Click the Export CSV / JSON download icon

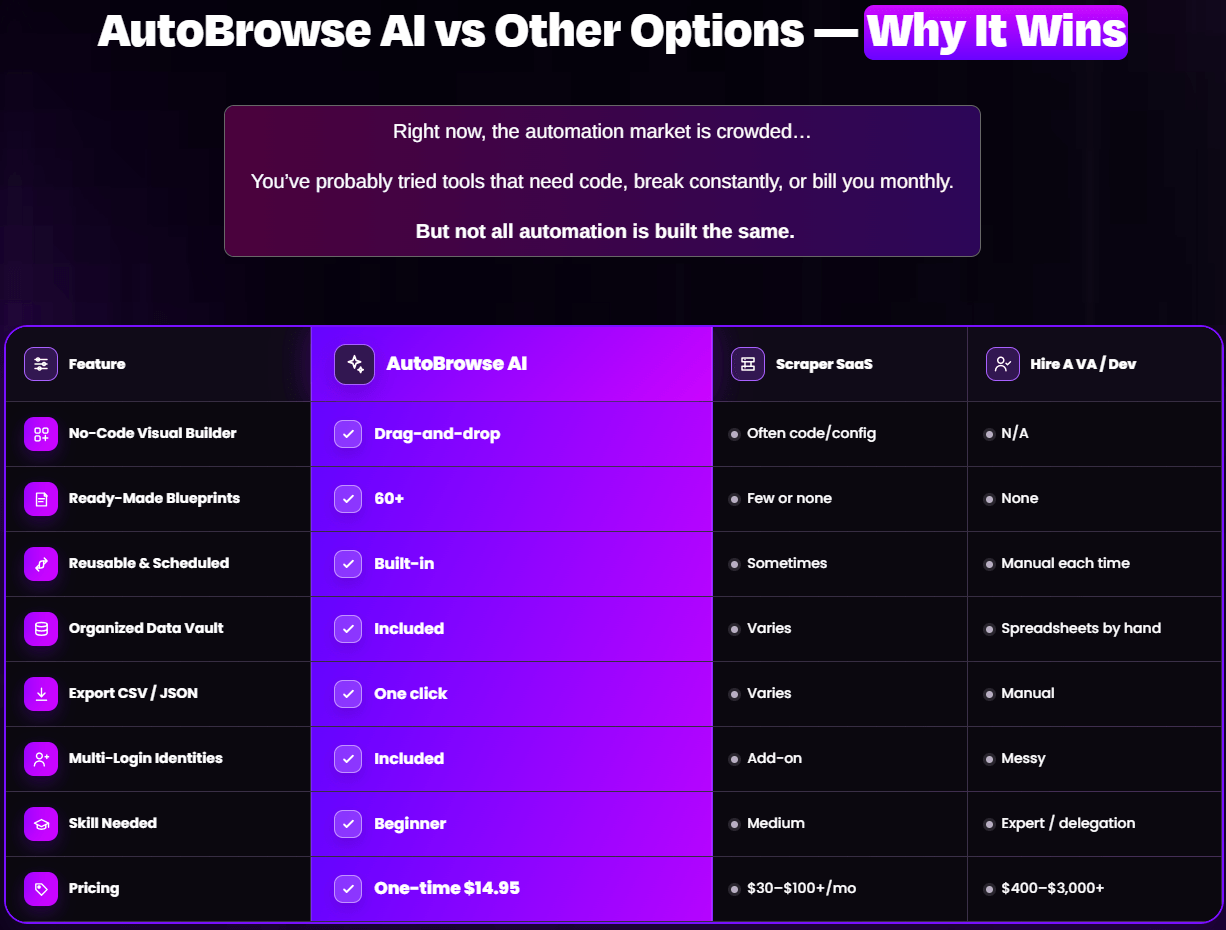[x=41, y=694]
